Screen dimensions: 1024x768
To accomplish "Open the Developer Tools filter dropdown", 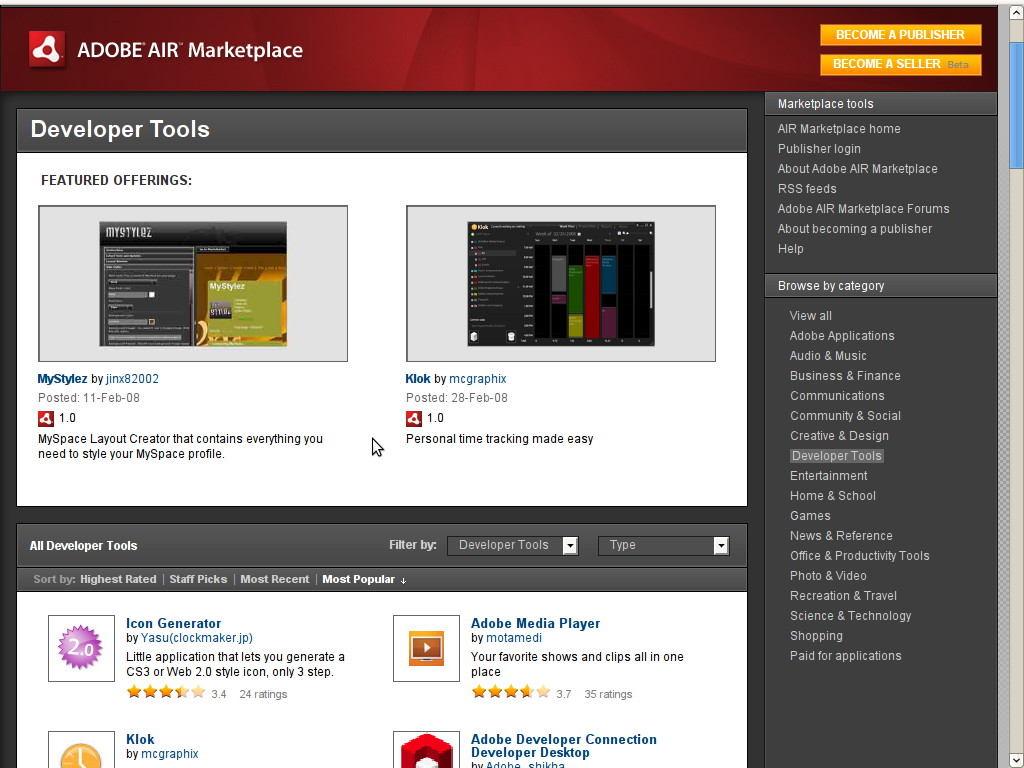I will (513, 545).
